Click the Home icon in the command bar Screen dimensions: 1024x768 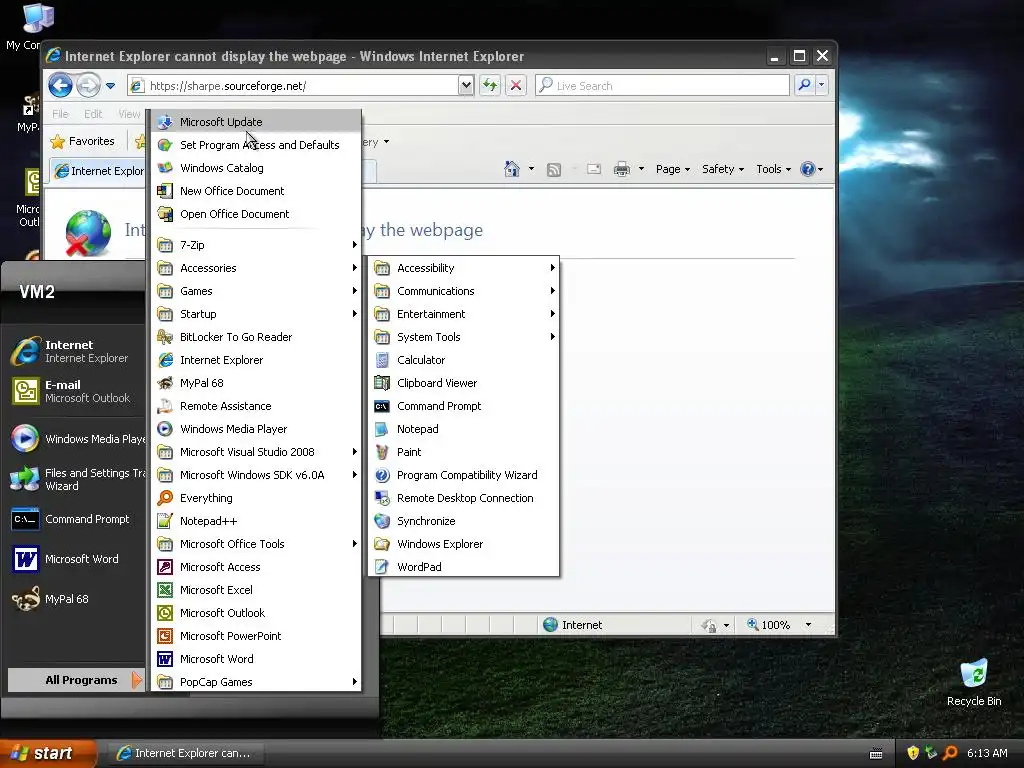(511, 169)
